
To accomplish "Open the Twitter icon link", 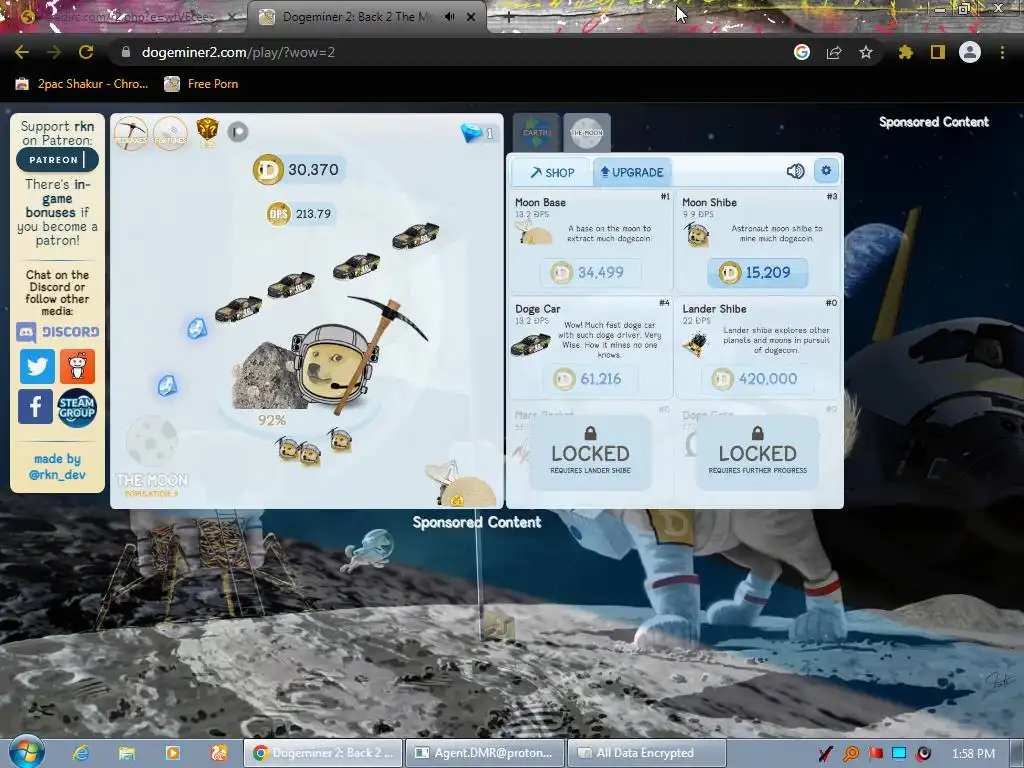I will 37,366.
